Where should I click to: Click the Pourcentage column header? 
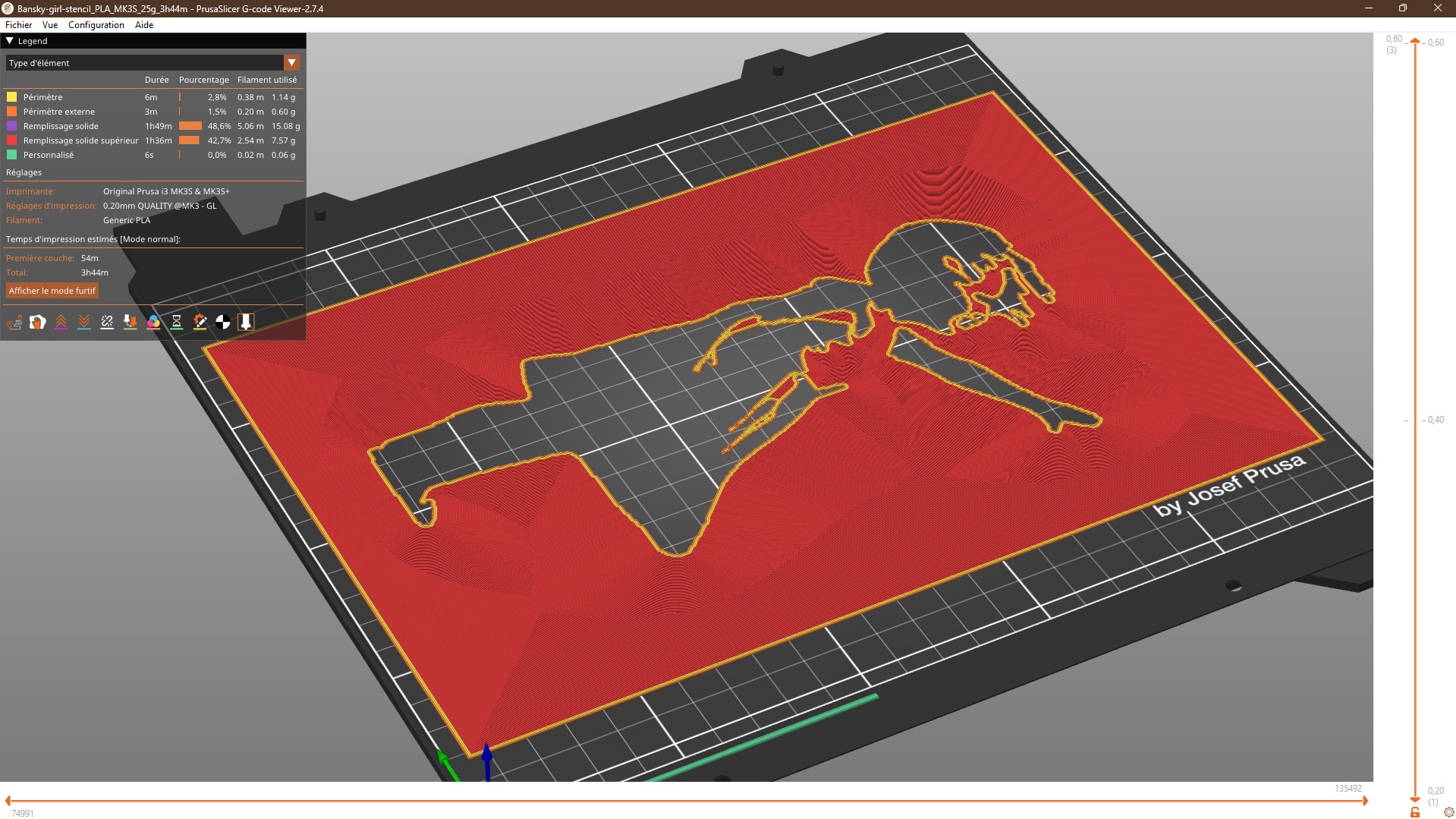(204, 80)
